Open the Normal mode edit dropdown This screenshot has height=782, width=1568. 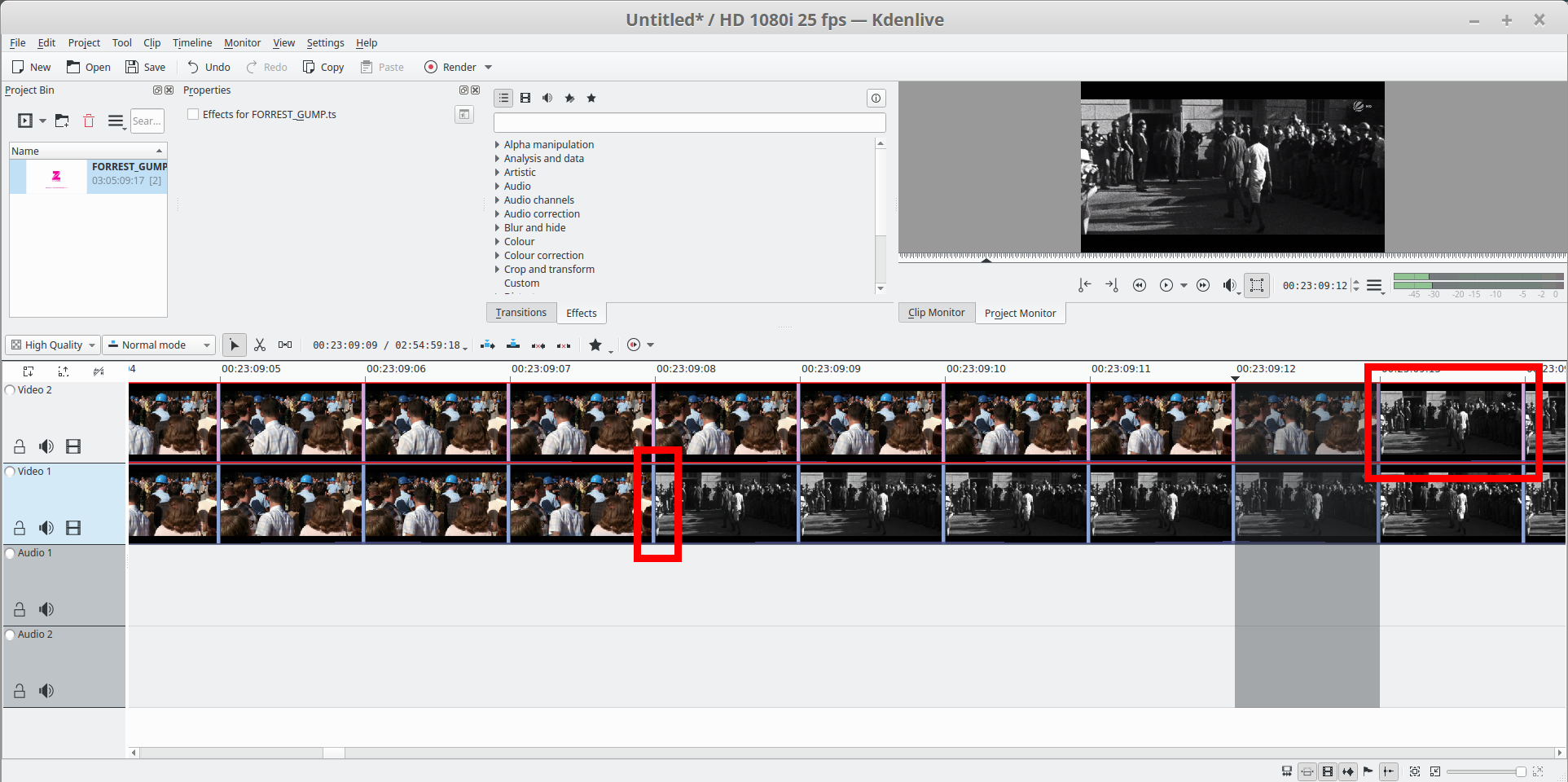[159, 345]
